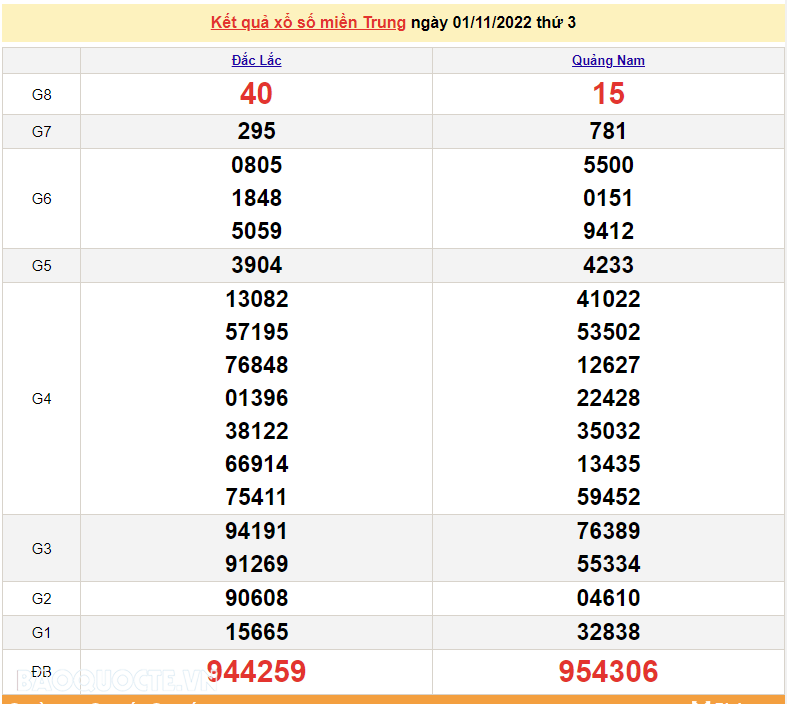Select the G2 number 04610
The width and height of the screenshot is (787, 704).
608,598
